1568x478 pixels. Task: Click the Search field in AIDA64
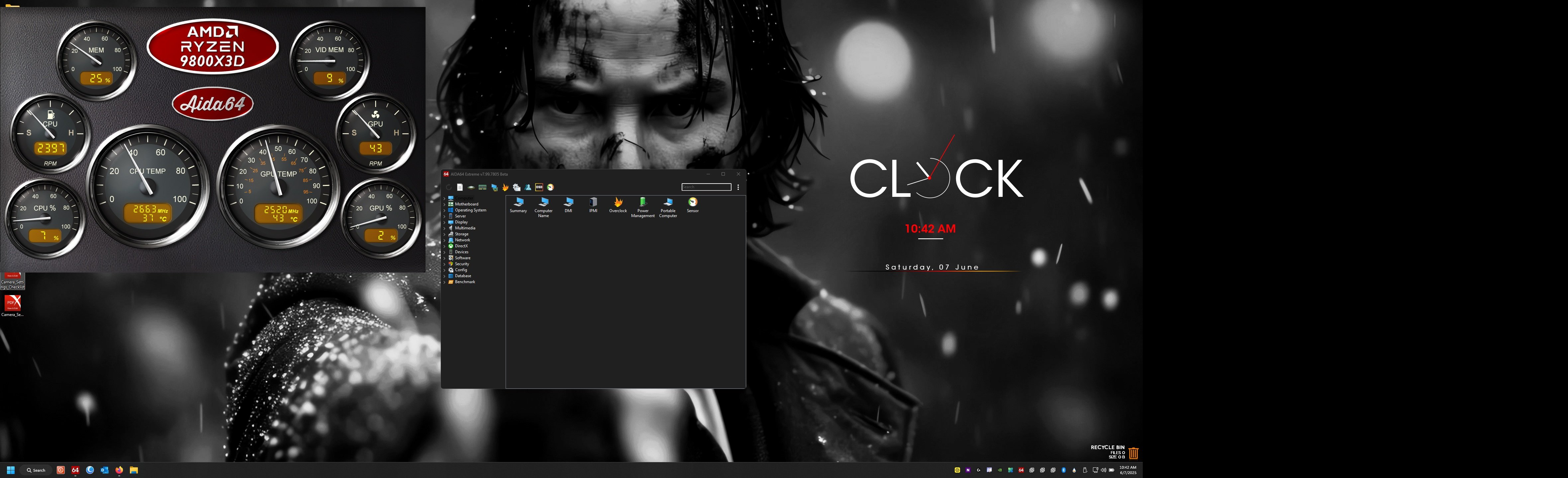click(706, 187)
